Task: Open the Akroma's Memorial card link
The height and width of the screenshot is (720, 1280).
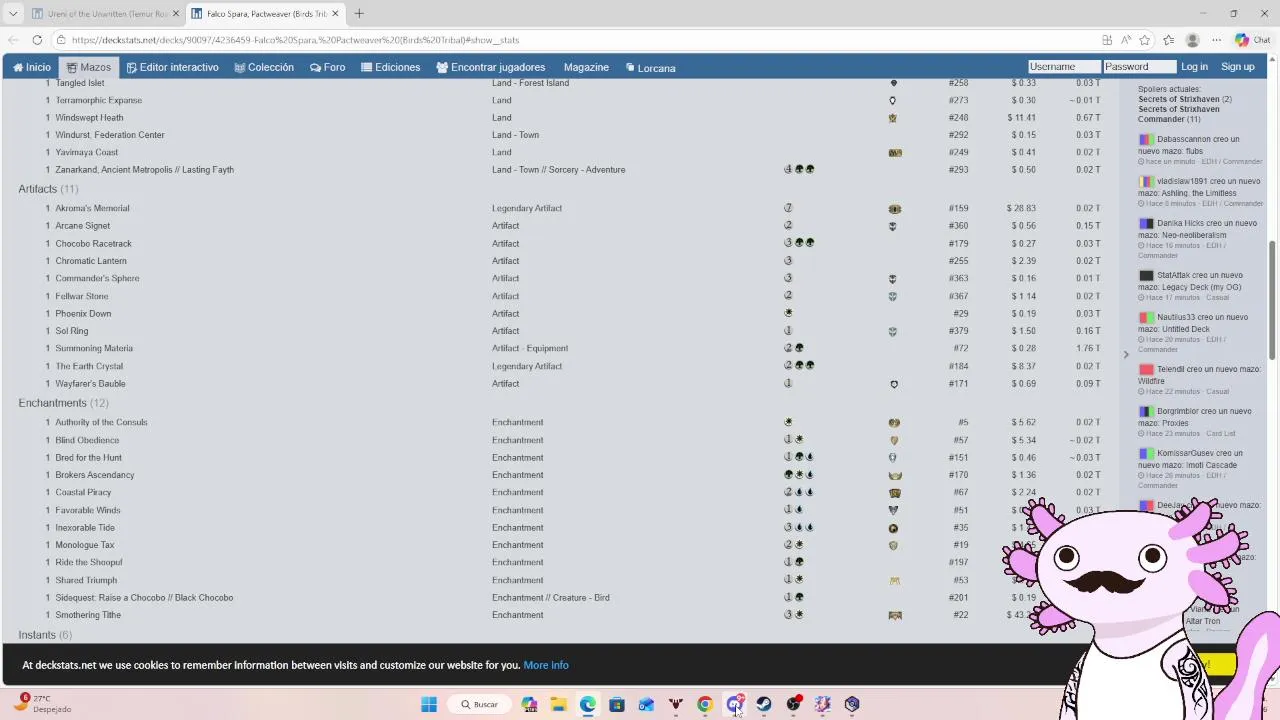Action: (x=92, y=208)
